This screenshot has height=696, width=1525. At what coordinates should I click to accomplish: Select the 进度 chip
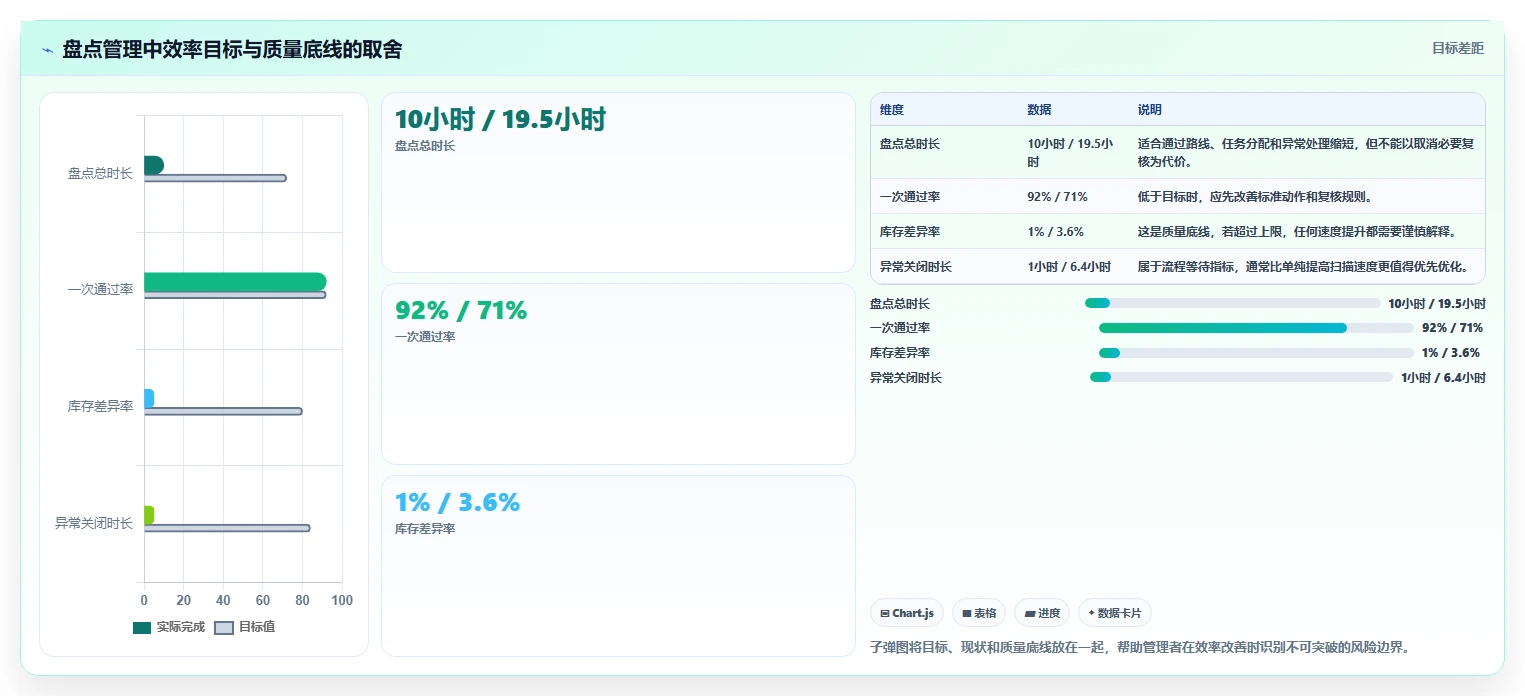point(1042,613)
